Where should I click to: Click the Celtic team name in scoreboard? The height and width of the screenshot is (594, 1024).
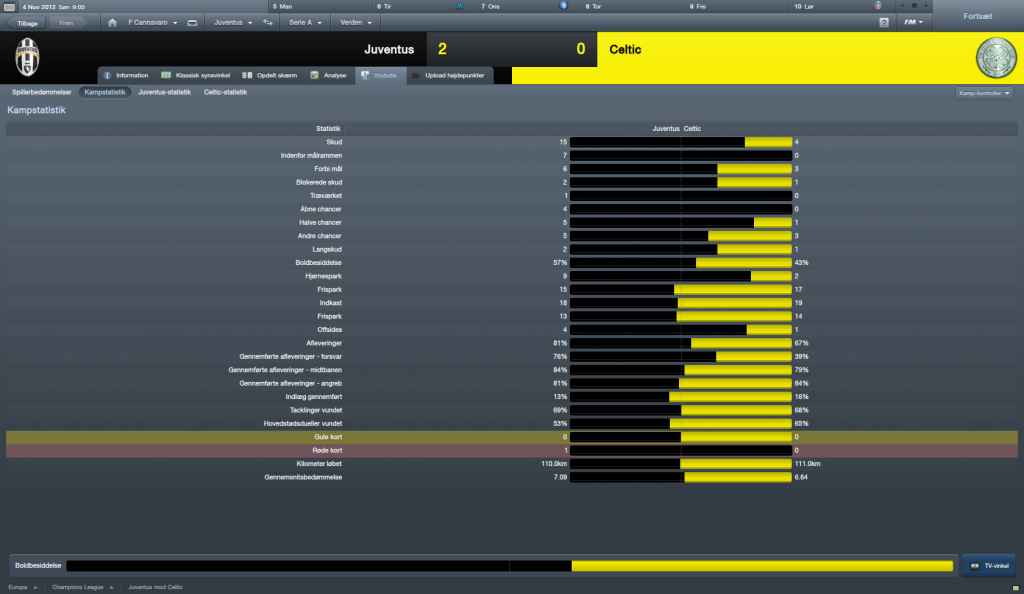point(625,50)
